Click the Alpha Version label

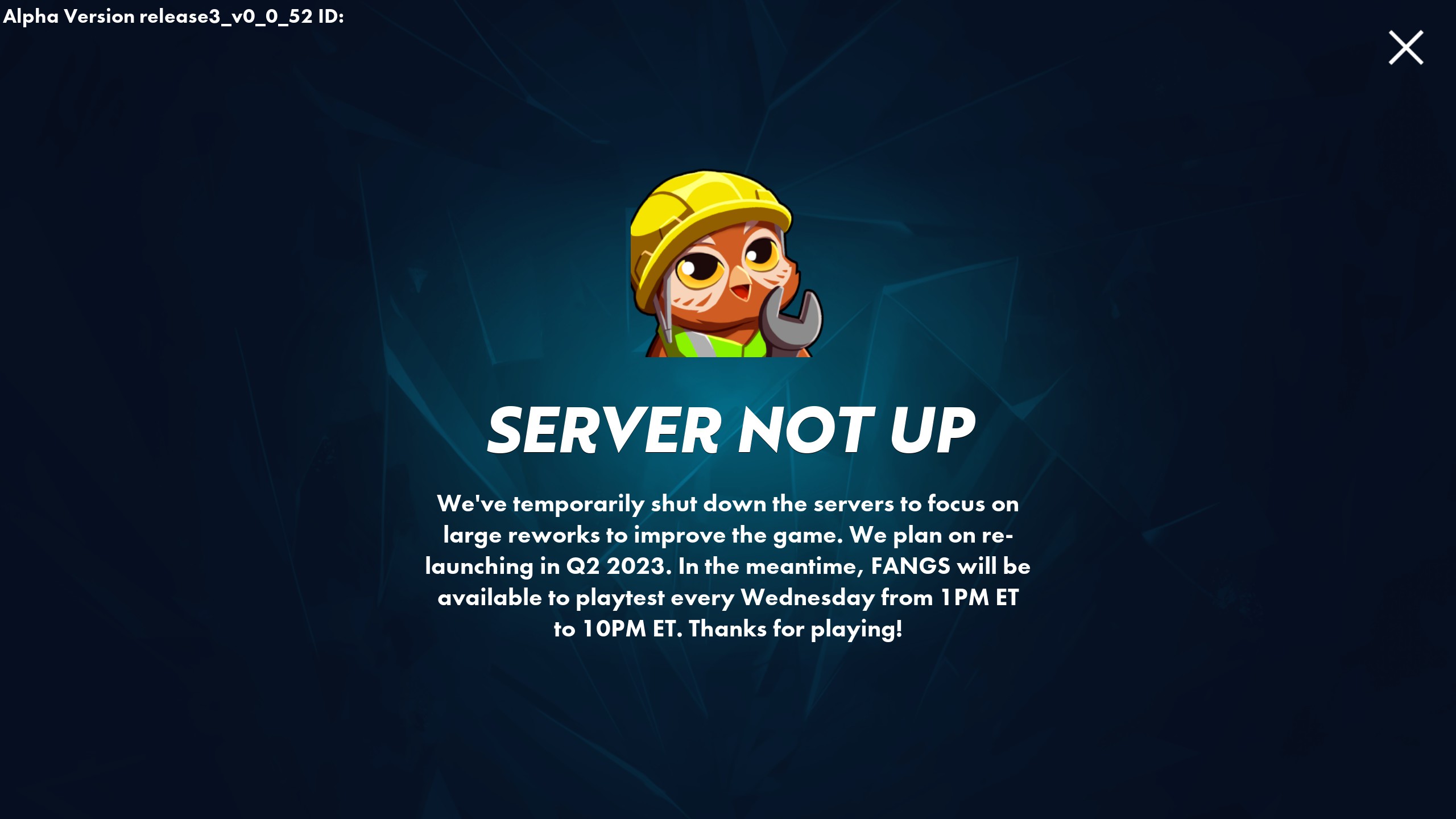click(68, 16)
